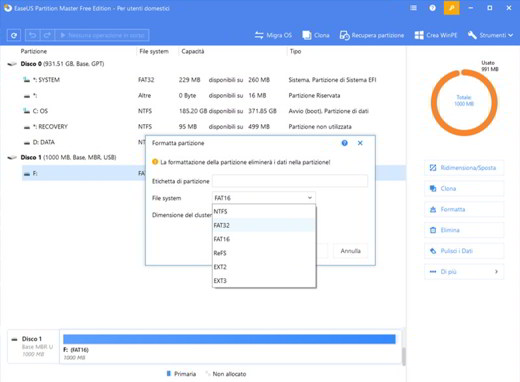Viewport: 520px width, 382px height.
Task: Click Pulisci i Dati in side panel
Action: click(464, 251)
